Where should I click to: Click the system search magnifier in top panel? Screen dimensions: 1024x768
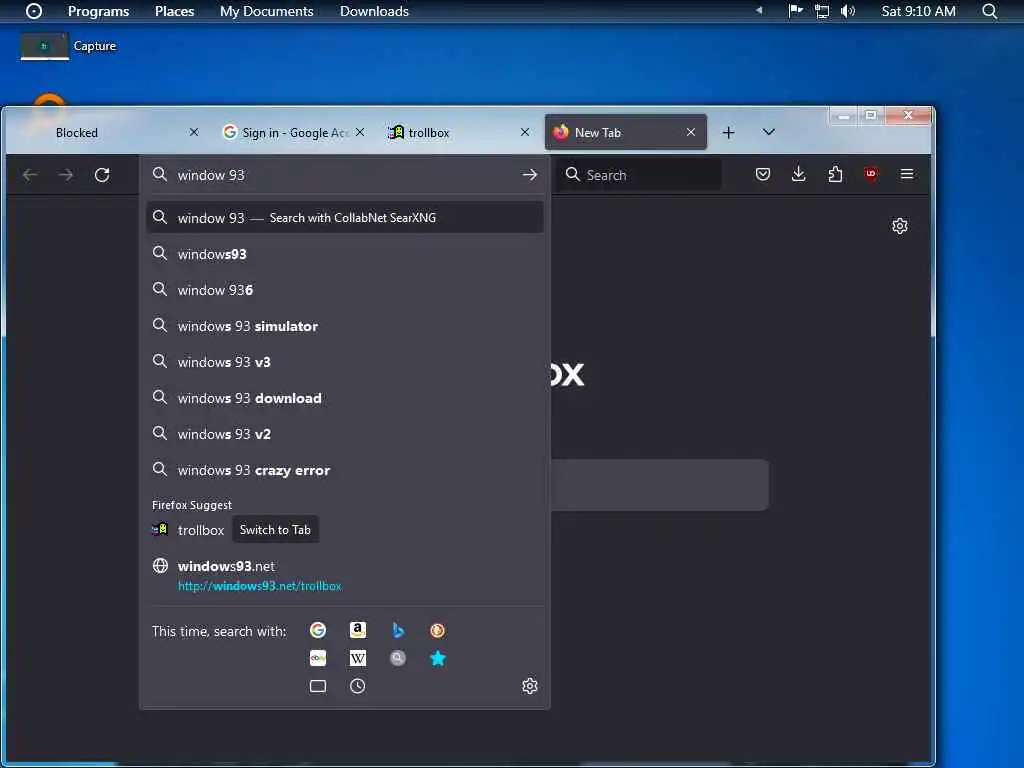989,11
